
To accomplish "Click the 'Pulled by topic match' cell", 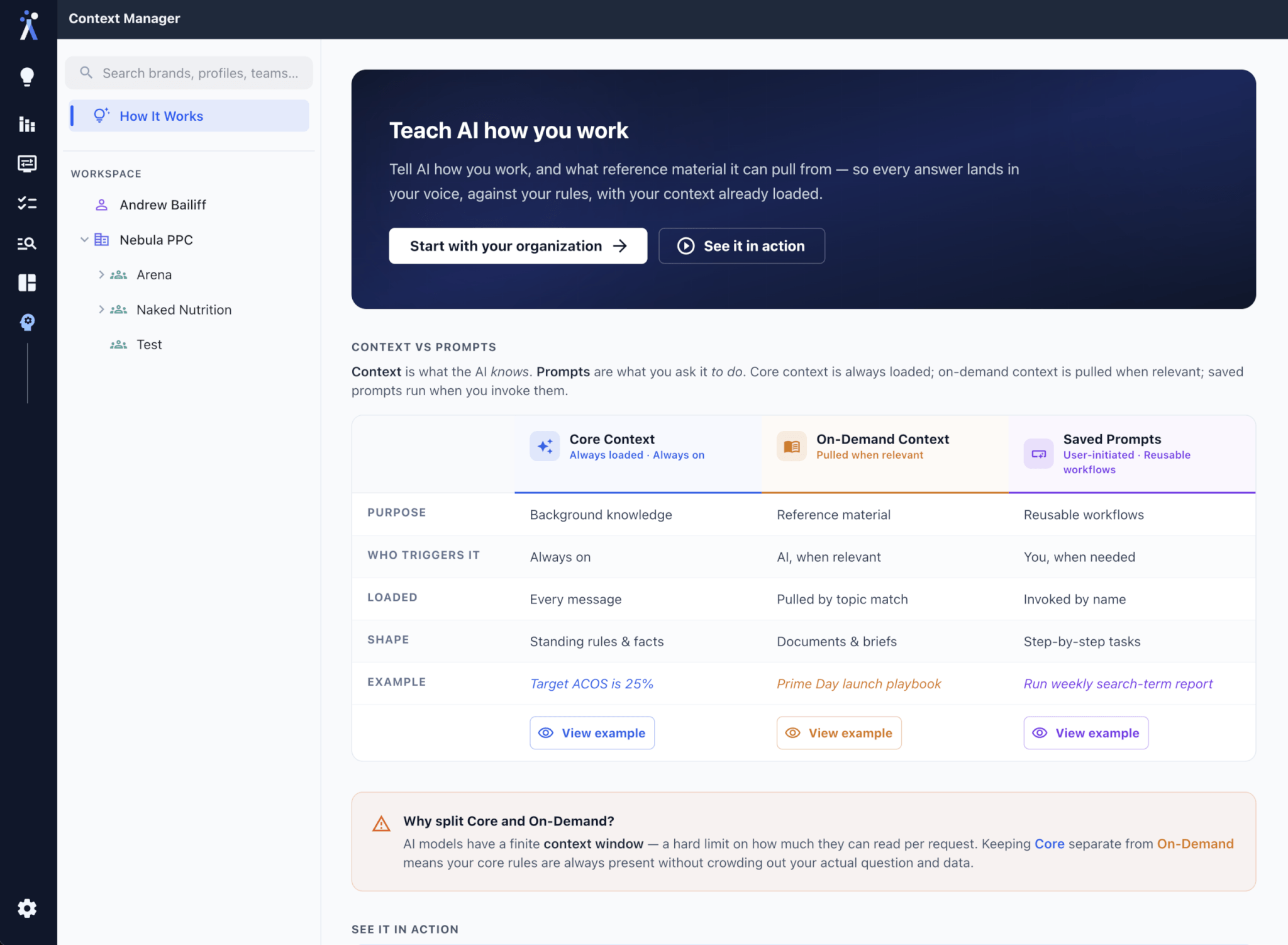I will point(842,600).
